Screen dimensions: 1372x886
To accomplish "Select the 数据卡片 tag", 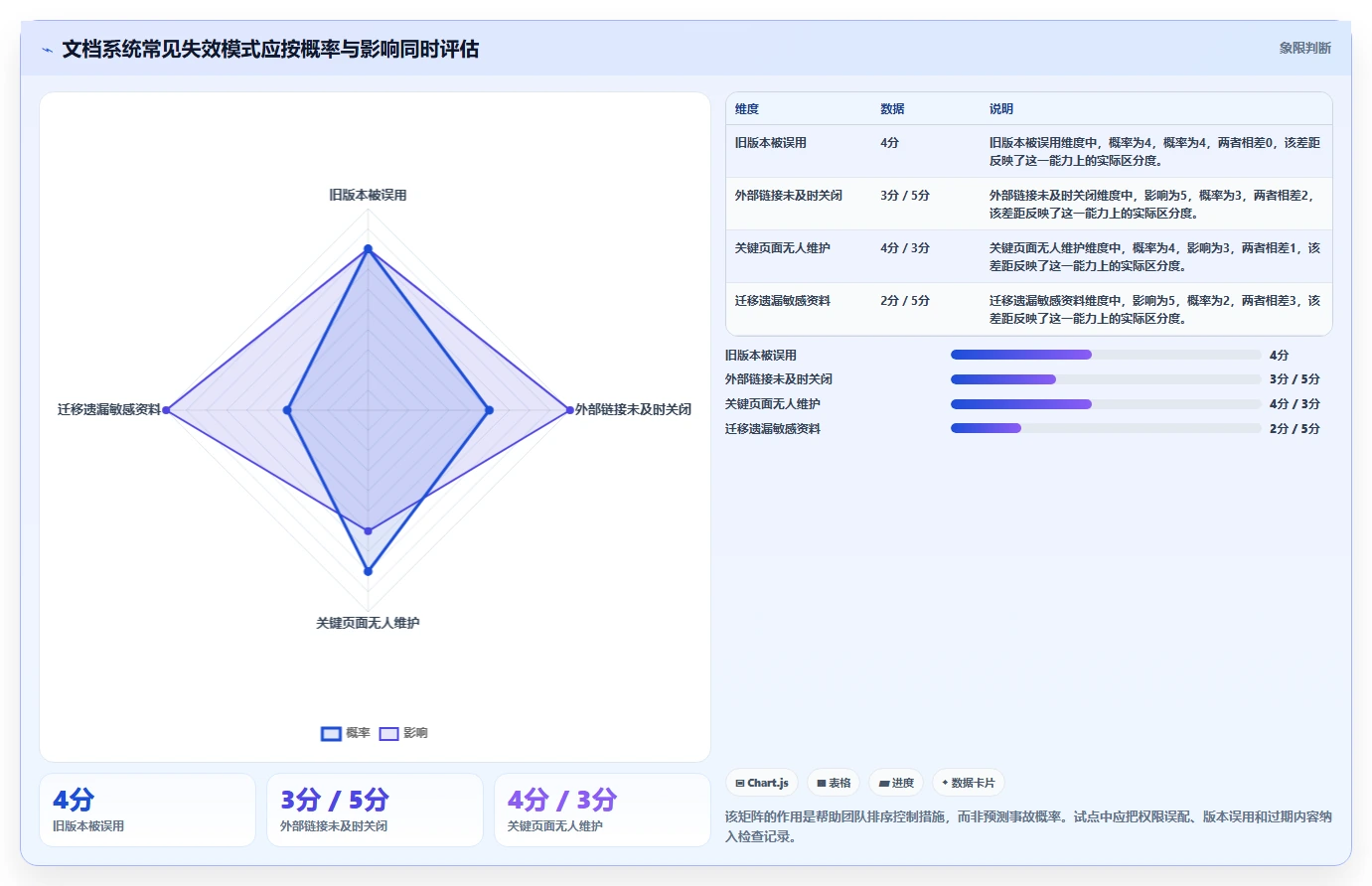I will (x=969, y=783).
